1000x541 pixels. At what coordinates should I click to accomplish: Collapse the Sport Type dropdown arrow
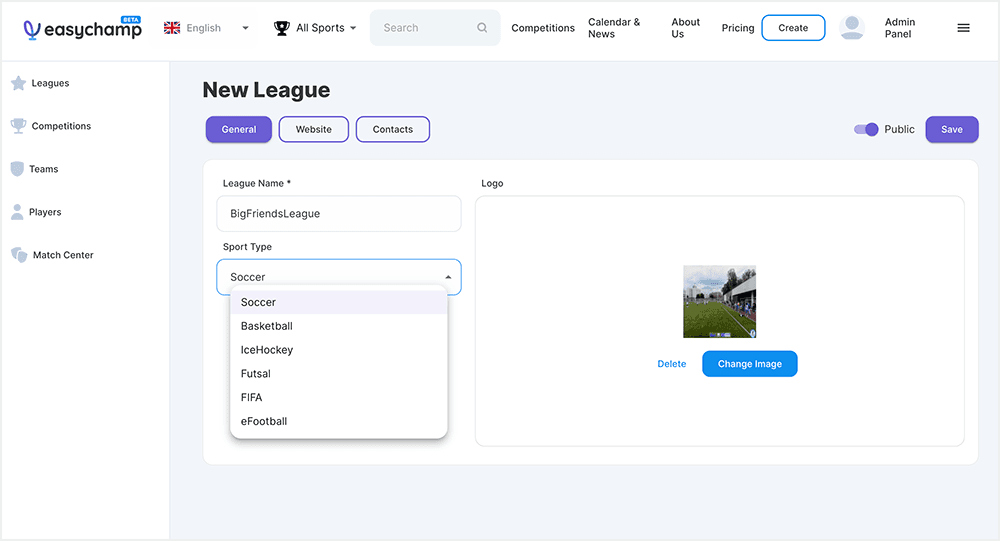coord(448,277)
